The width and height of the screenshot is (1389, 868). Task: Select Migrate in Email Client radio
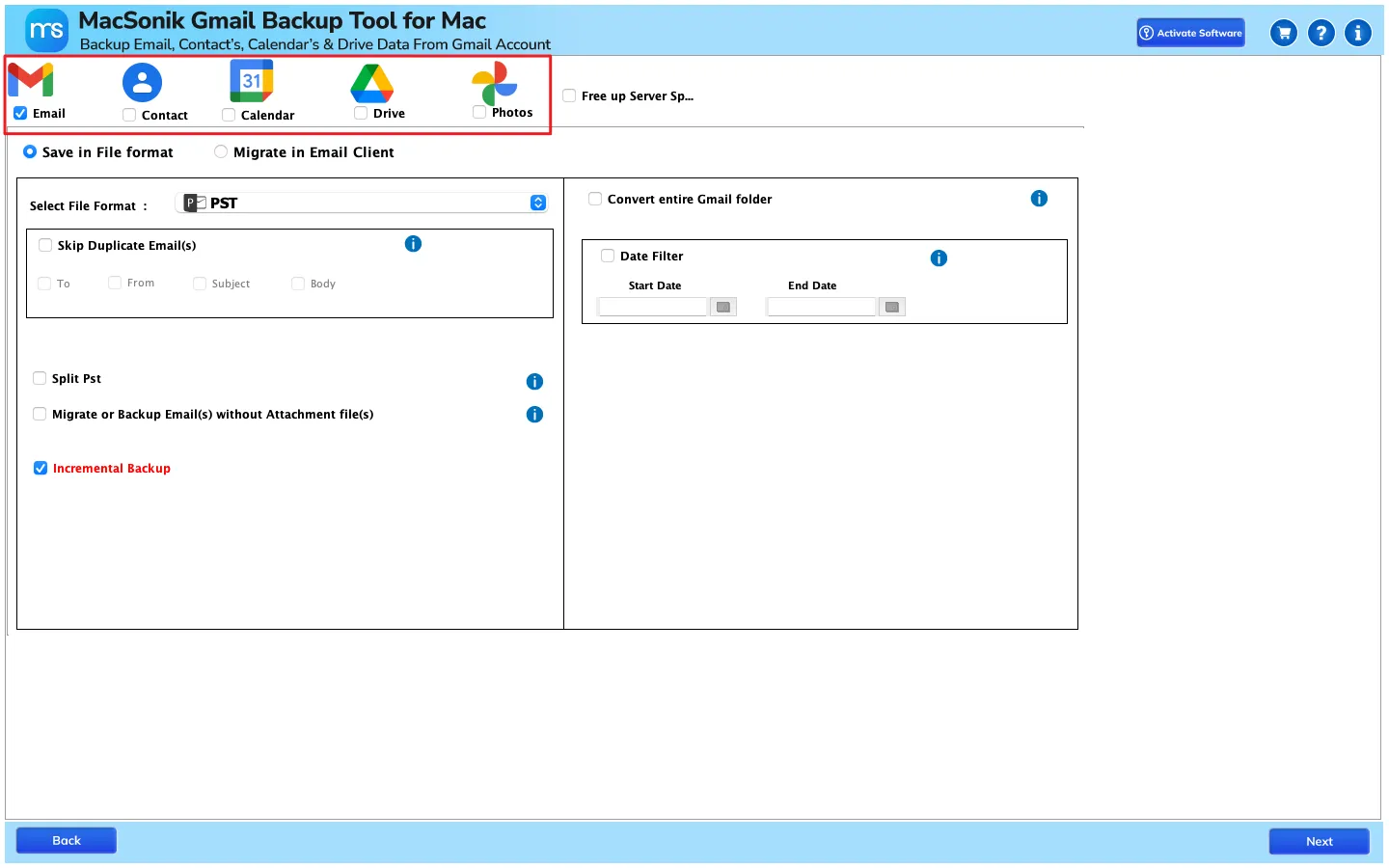[221, 151]
